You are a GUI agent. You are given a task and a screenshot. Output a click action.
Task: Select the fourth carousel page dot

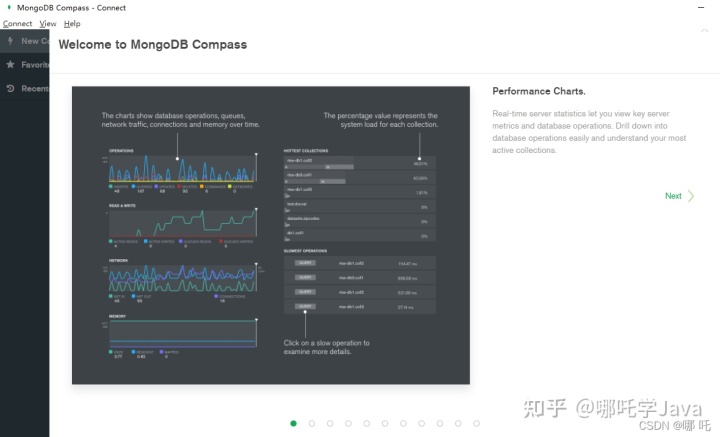coord(349,423)
